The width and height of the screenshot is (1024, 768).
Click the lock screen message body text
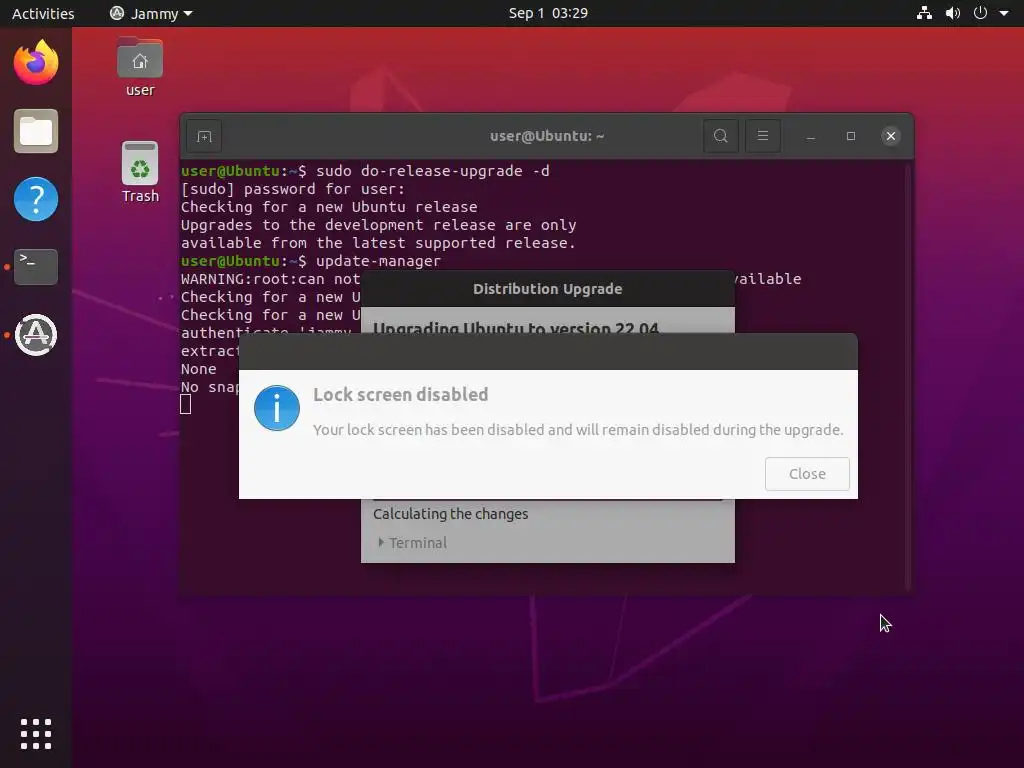578,430
